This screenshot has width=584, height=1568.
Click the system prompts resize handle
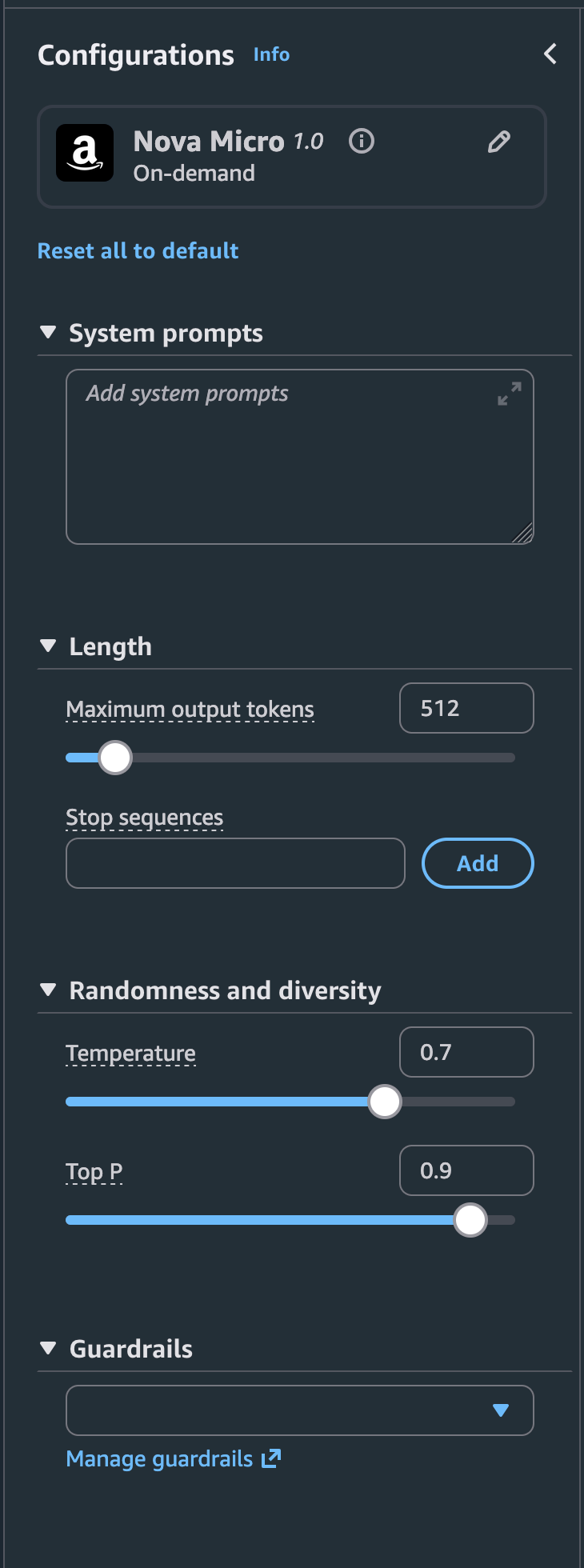pyautogui.click(x=523, y=534)
